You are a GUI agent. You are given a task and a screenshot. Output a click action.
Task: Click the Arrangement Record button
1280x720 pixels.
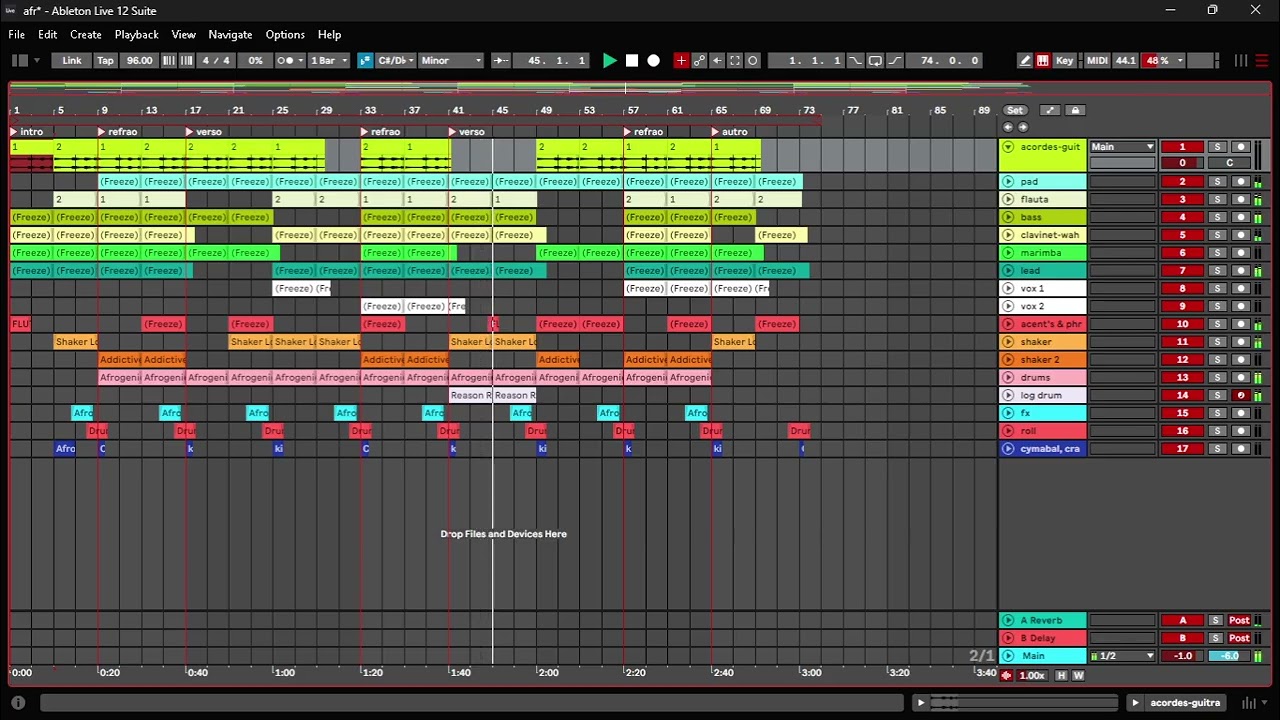tap(654, 61)
